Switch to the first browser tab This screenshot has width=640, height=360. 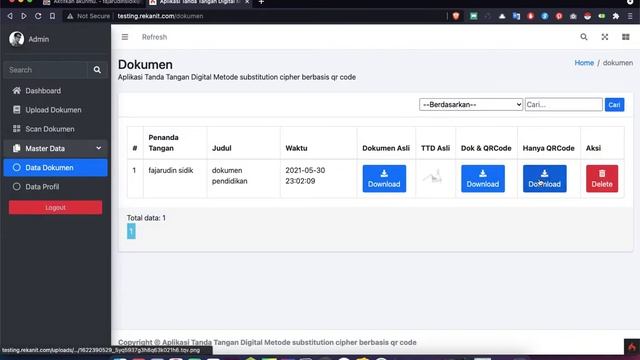(92, 2)
